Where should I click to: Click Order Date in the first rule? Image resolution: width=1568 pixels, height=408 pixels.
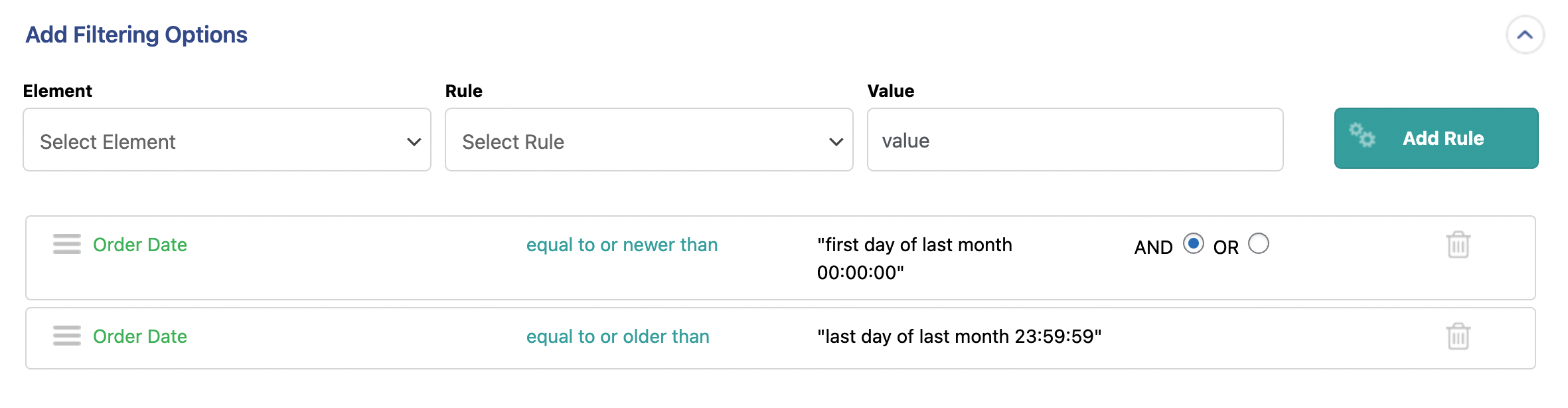(x=140, y=245)
